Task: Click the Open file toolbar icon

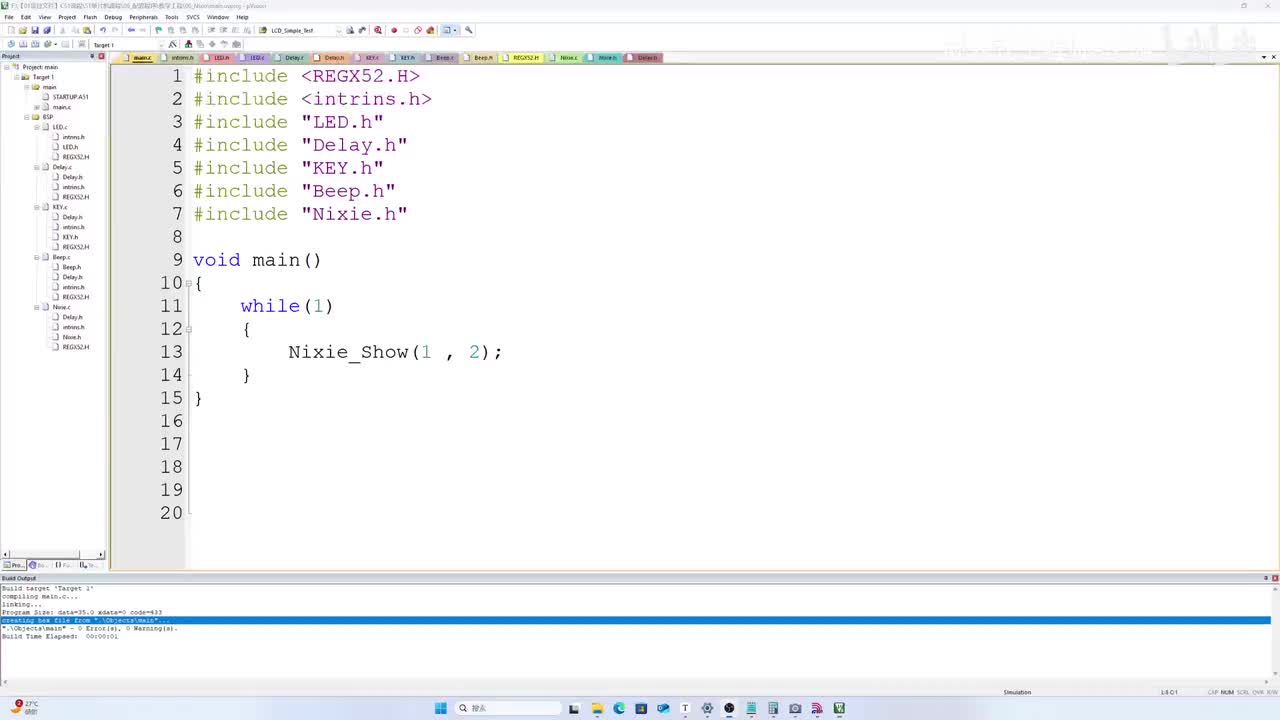Action: pyautogui.click(x=23, y=30)
